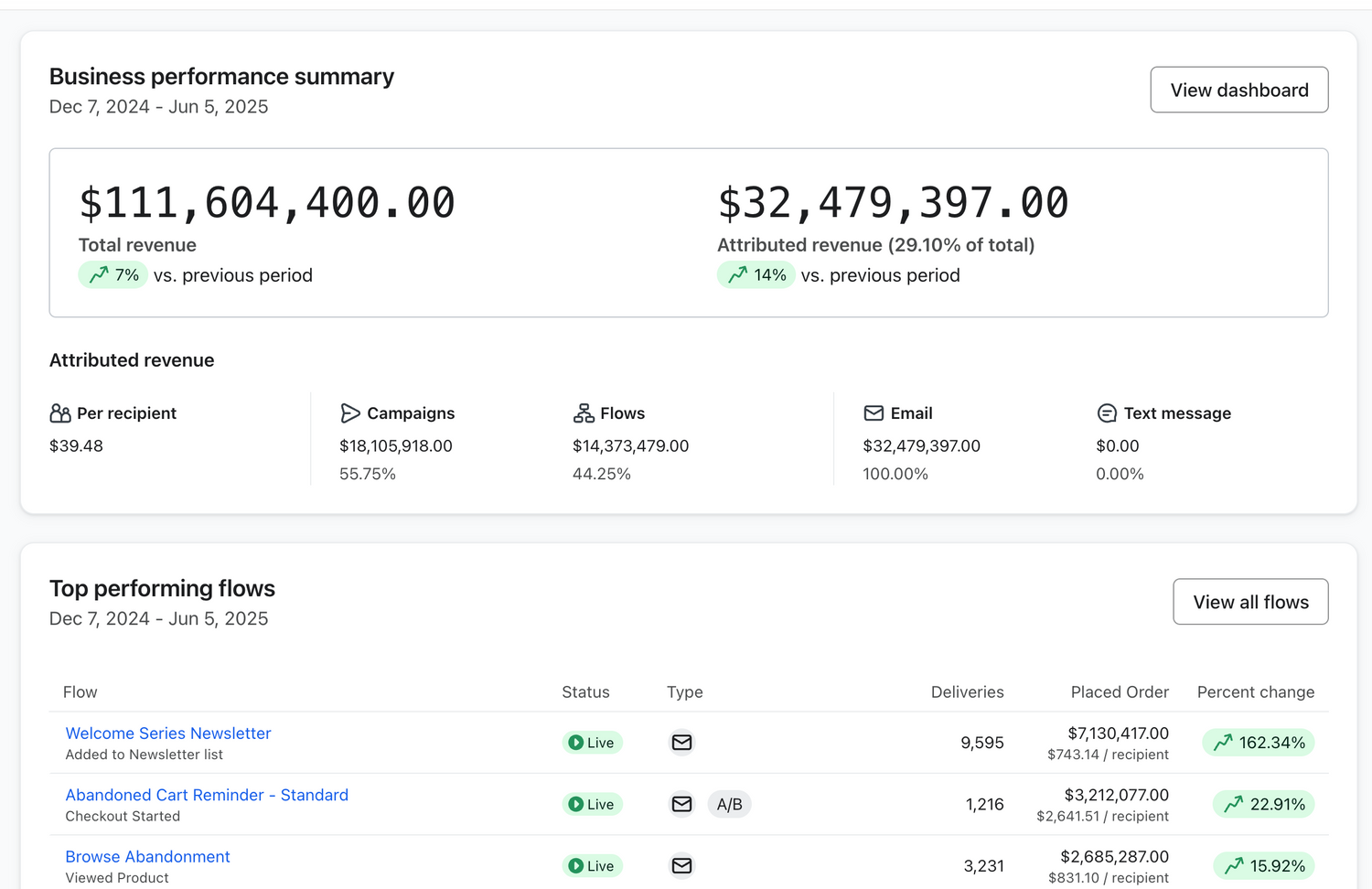Click the 14% attributed revenue trend badge

[756, 275]
